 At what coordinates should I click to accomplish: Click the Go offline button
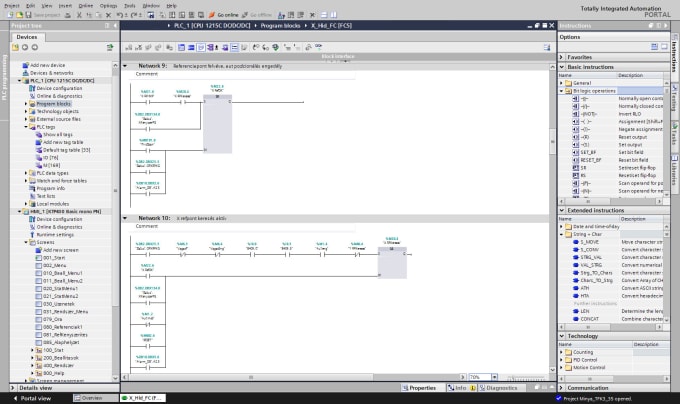coord(257,15)
